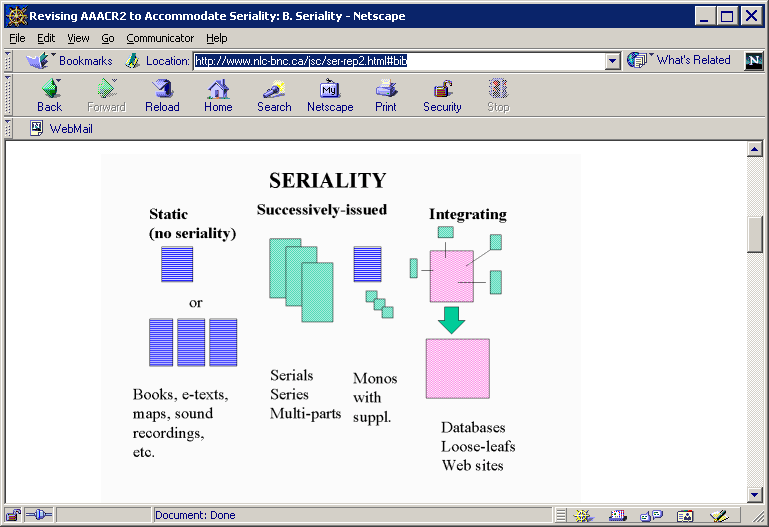Image resolution: width=769 pixels, height=527 pixels.
Task: Open the Edit menu
Action: pyautogui.click(x=46, y=38)
